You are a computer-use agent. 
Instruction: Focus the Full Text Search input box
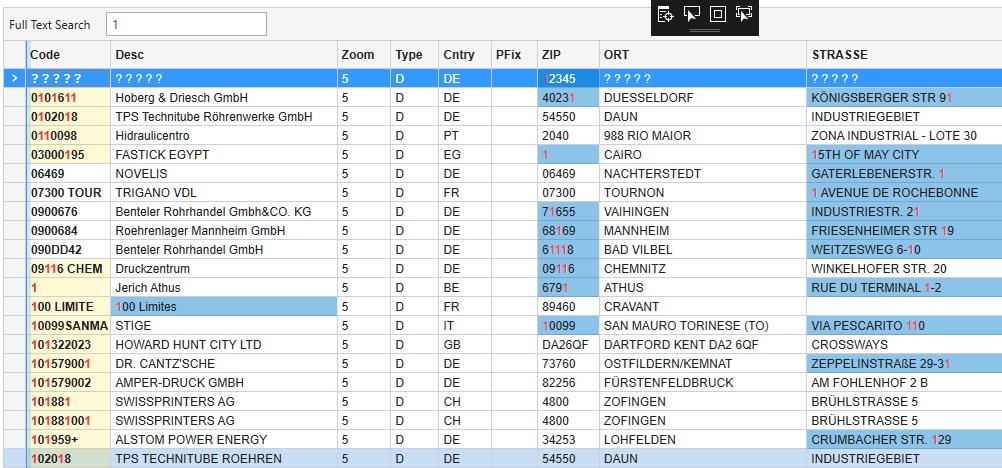186,24
